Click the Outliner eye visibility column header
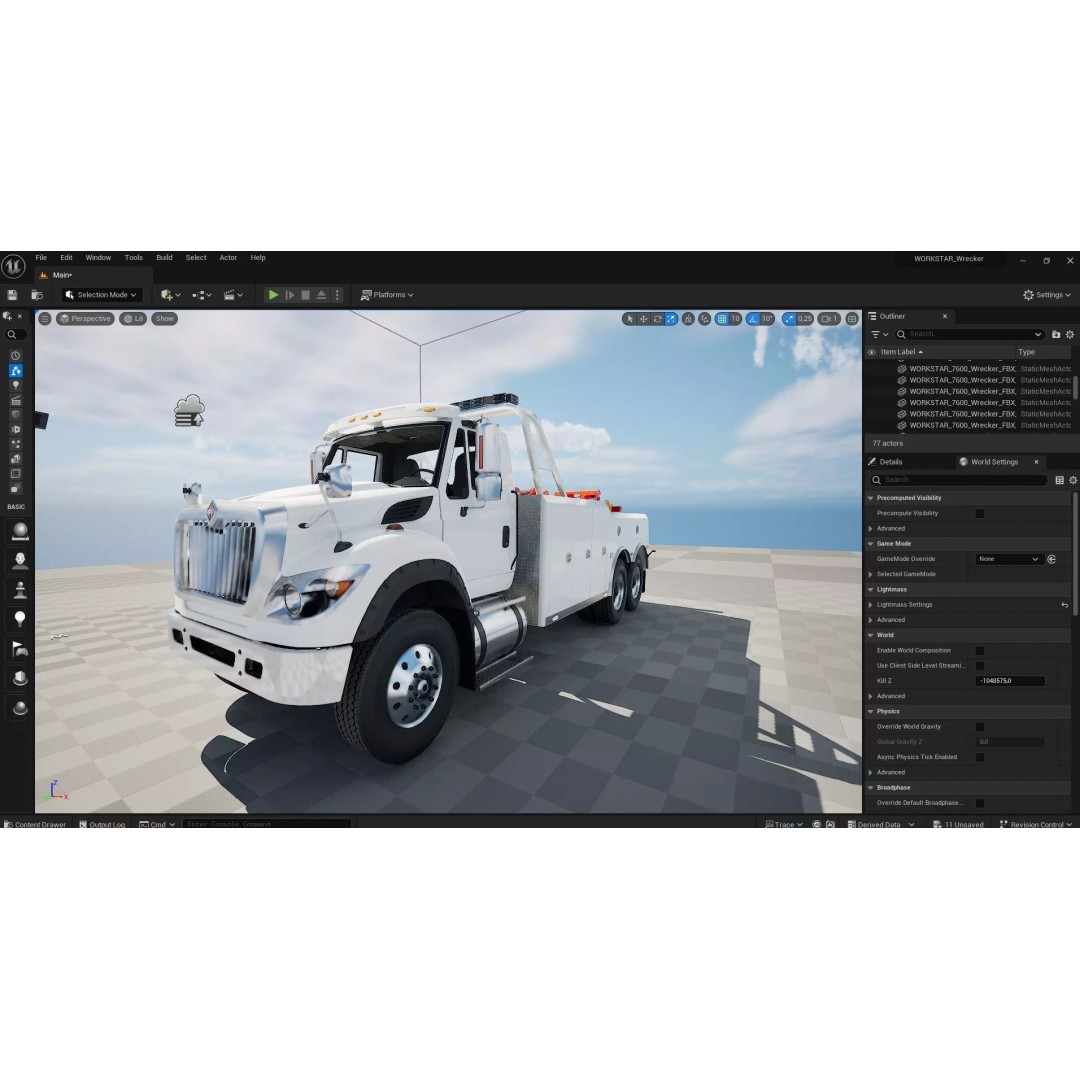This screenshot has width=1080, height=1080. click(871, 352)
